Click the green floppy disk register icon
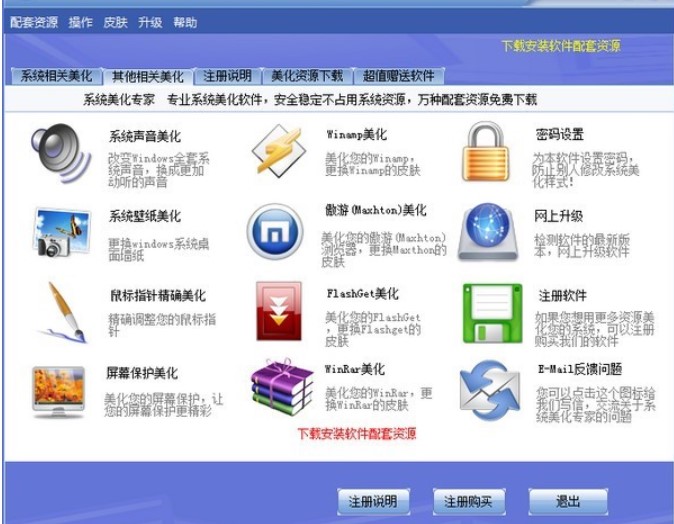The height and width of the screenshot is (524, 674). [x=492, y=313]
